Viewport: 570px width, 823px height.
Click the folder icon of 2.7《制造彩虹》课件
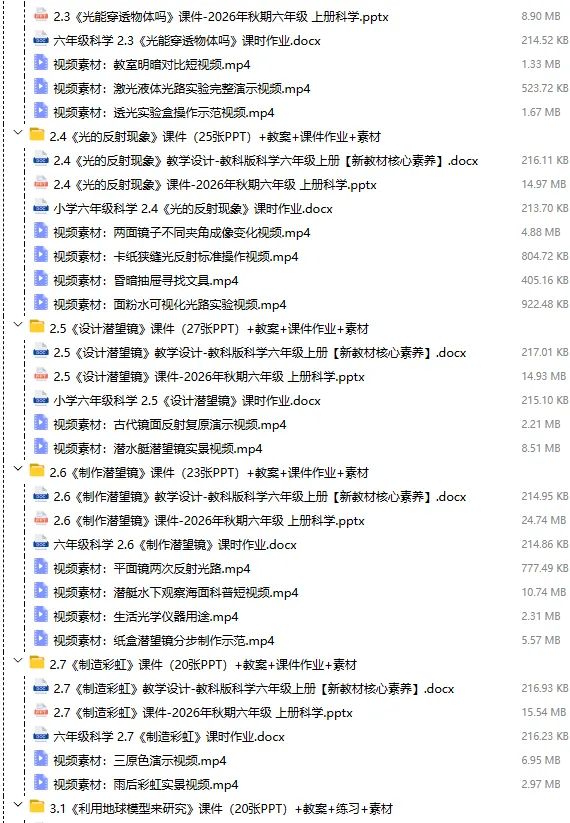pos(37,663)
